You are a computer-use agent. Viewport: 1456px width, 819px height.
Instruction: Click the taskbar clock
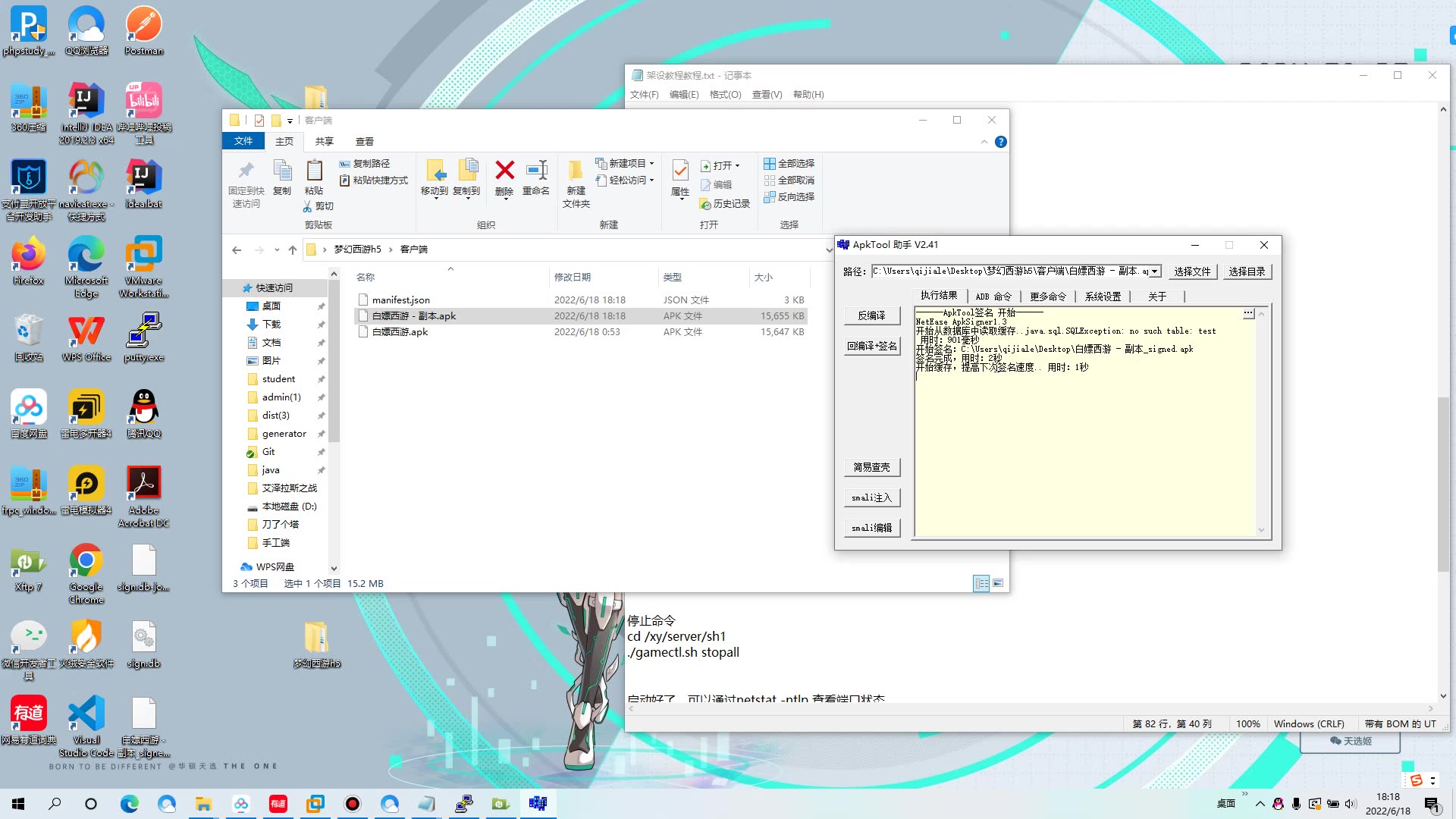[1388, 804]
